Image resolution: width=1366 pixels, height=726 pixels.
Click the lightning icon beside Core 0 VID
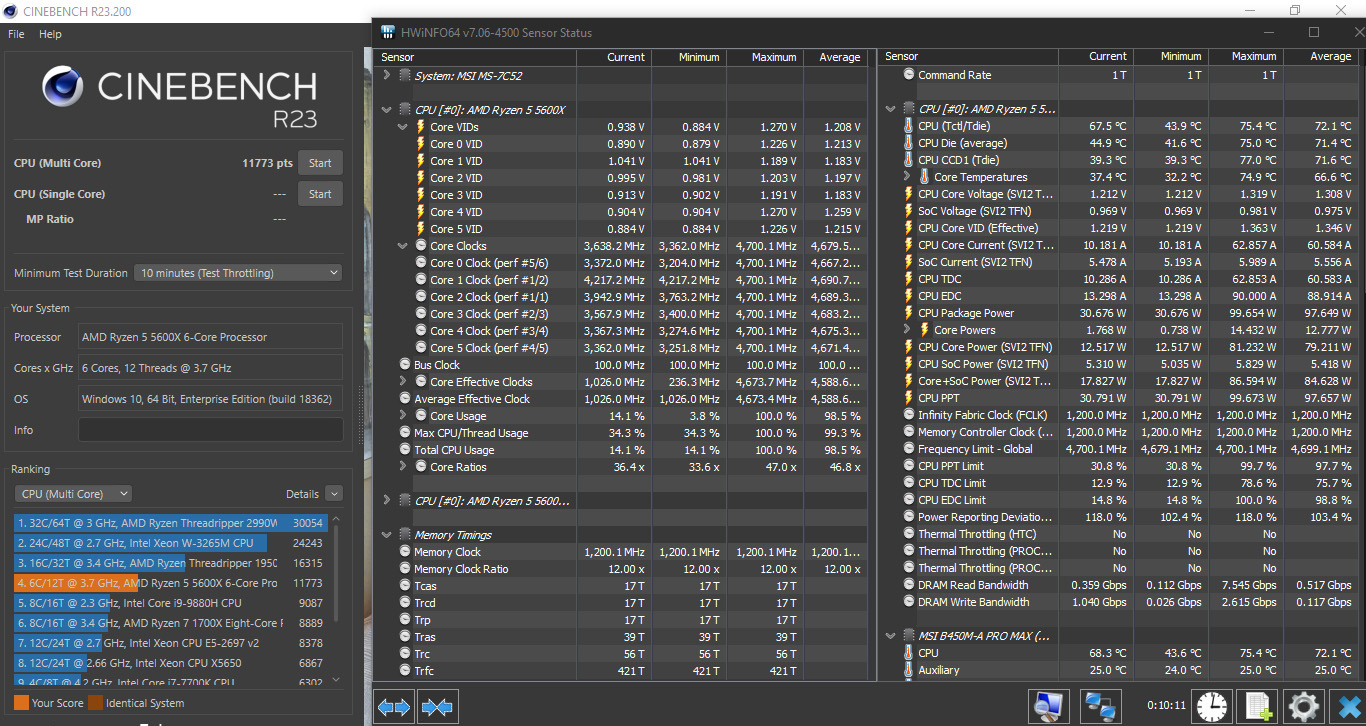(x=421, y=144)
